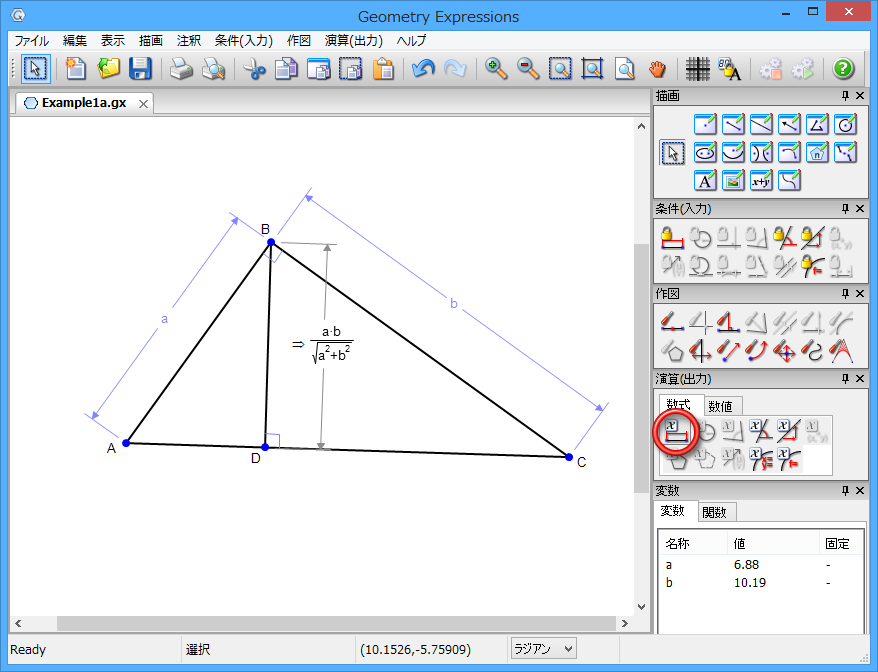Toggle the grid display in toolbar
This screenshot has width=878, height=672.
coord(698,69)
